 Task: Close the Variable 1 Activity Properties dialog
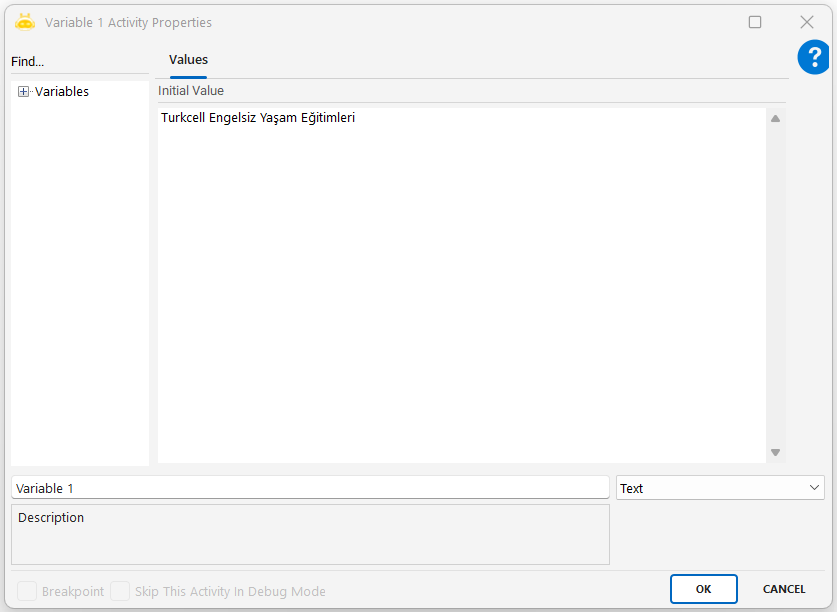click(806, 22)
